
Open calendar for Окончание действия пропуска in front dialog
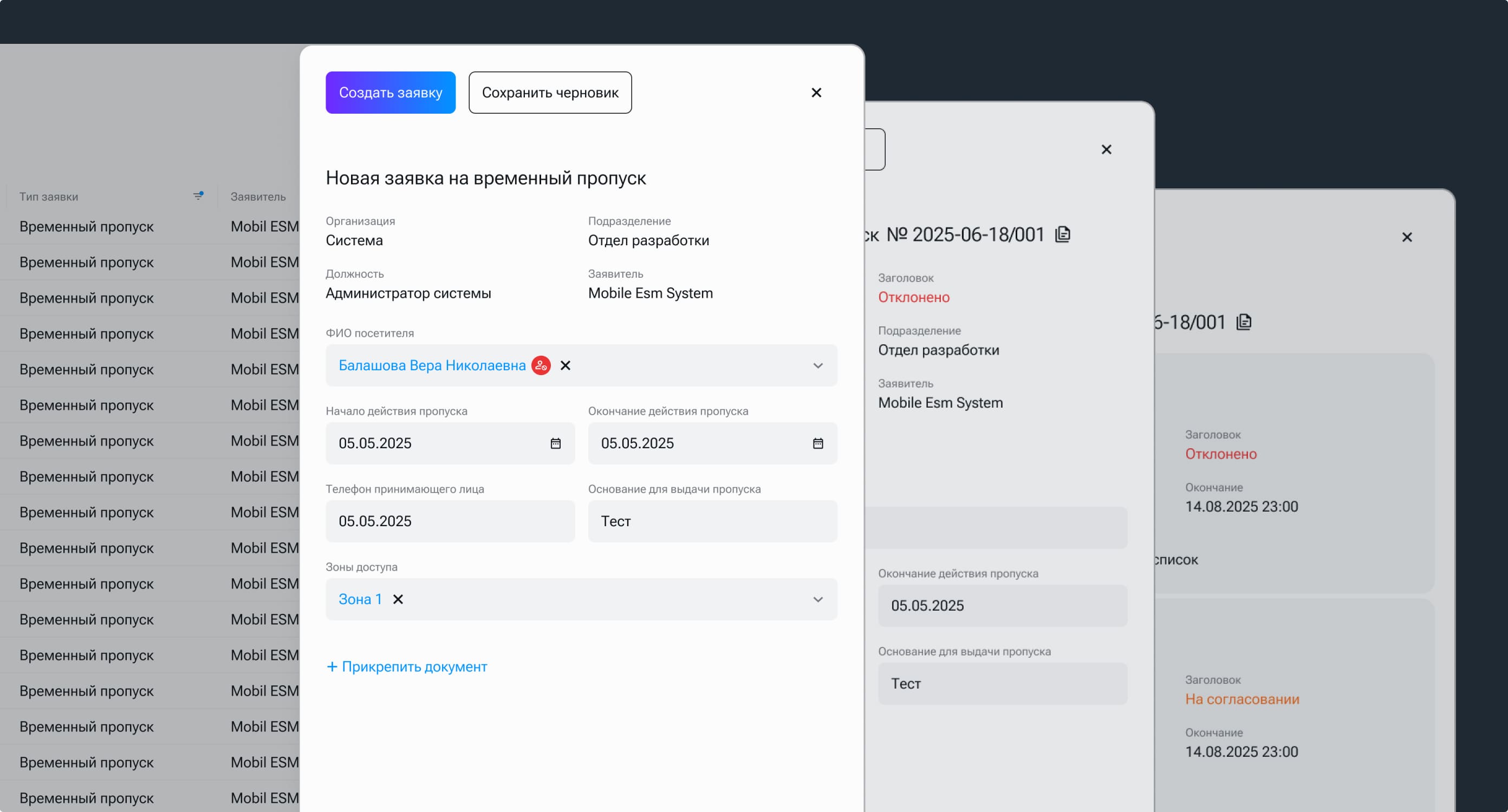coord(818,443)
